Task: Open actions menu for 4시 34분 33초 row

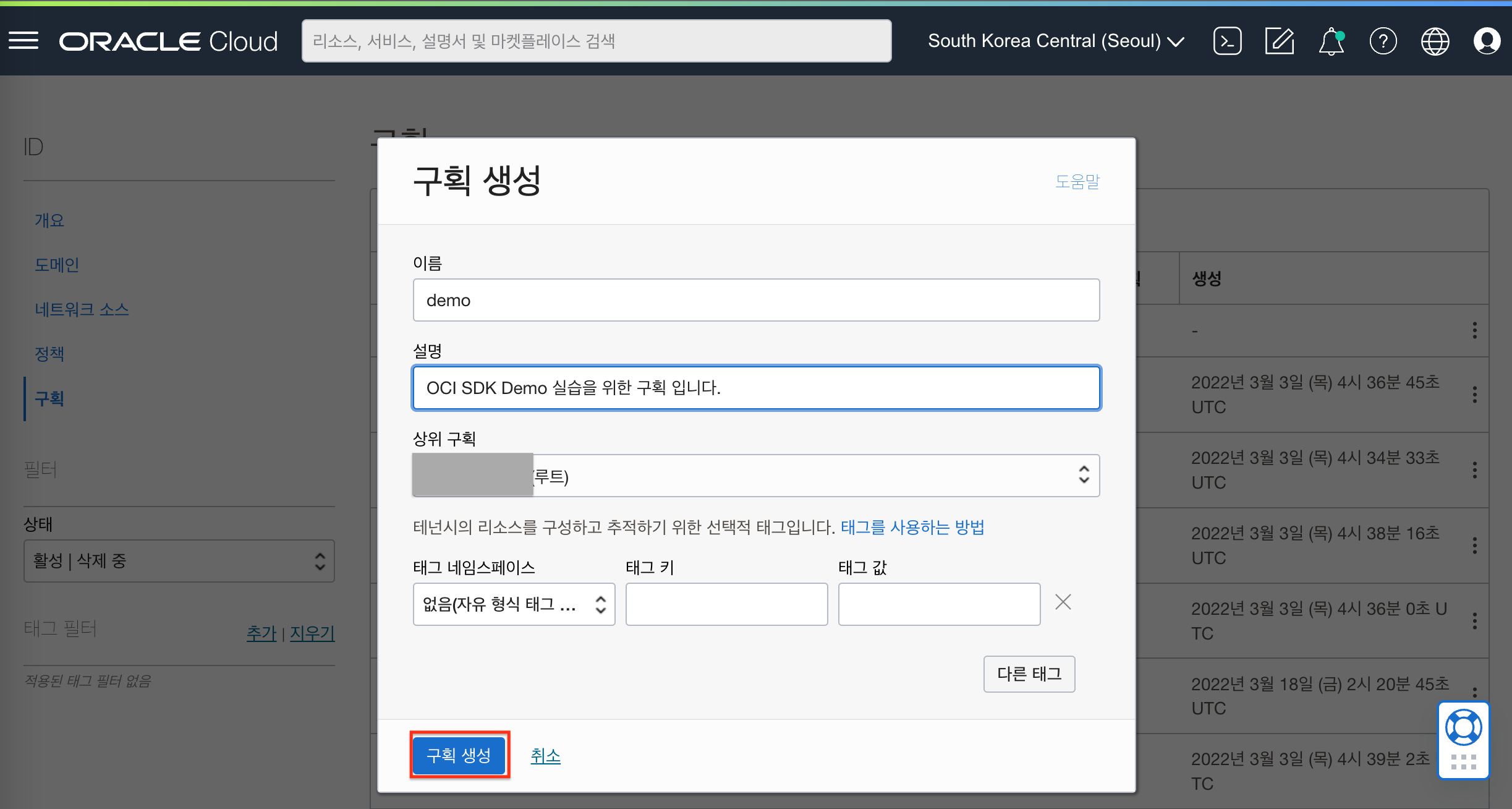Action: click(x=1474, y=470)
